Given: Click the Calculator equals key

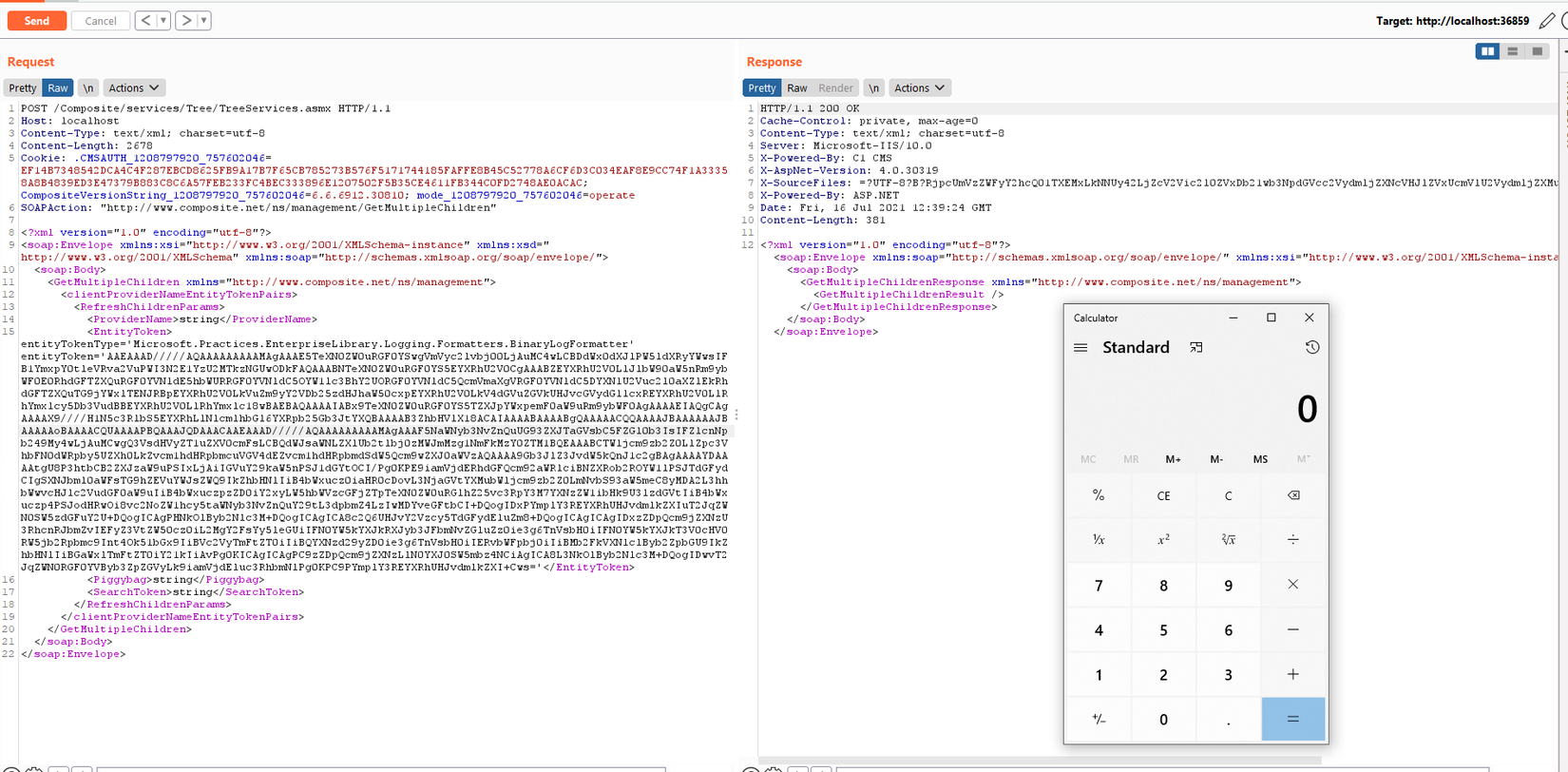Looking at the screenshot, I should (x=1293, y=719).
